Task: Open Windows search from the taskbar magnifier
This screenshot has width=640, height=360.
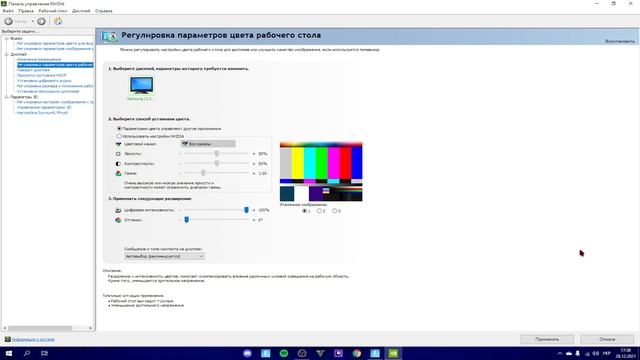Action: 27,353
